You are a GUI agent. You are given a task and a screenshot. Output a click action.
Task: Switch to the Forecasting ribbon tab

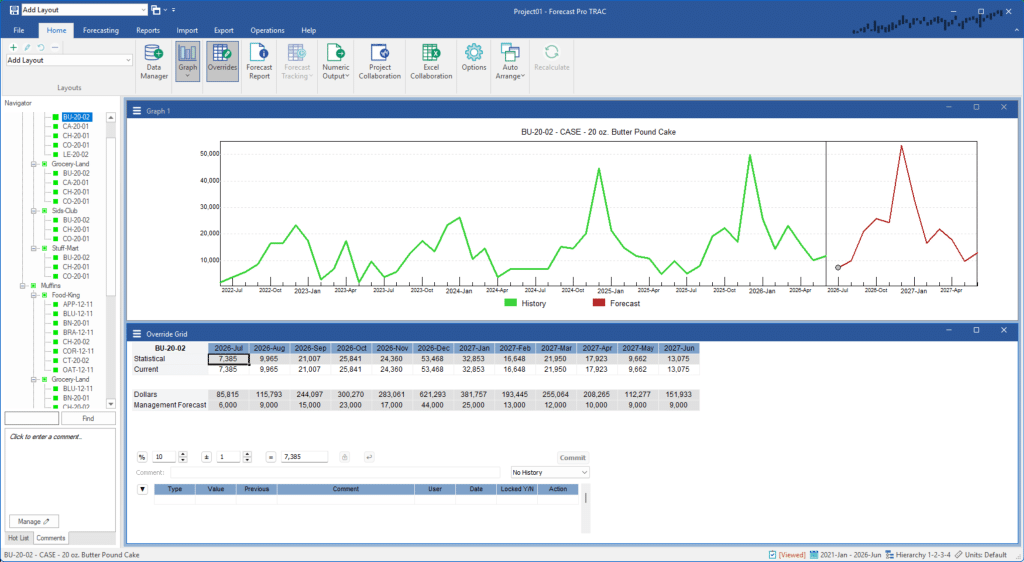click(100, 31)
